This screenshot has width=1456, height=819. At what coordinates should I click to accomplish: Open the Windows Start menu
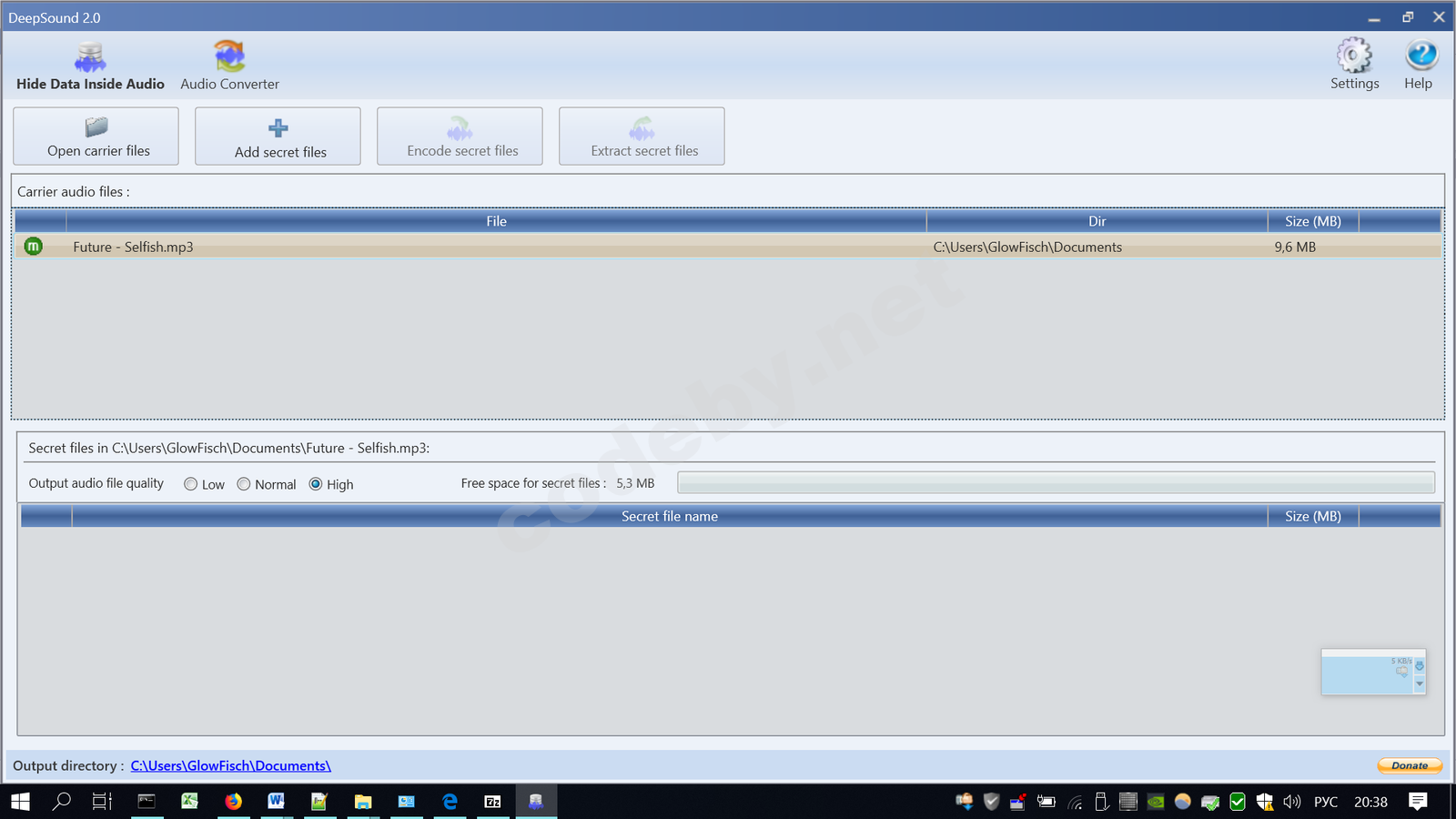tap(20, 802)
